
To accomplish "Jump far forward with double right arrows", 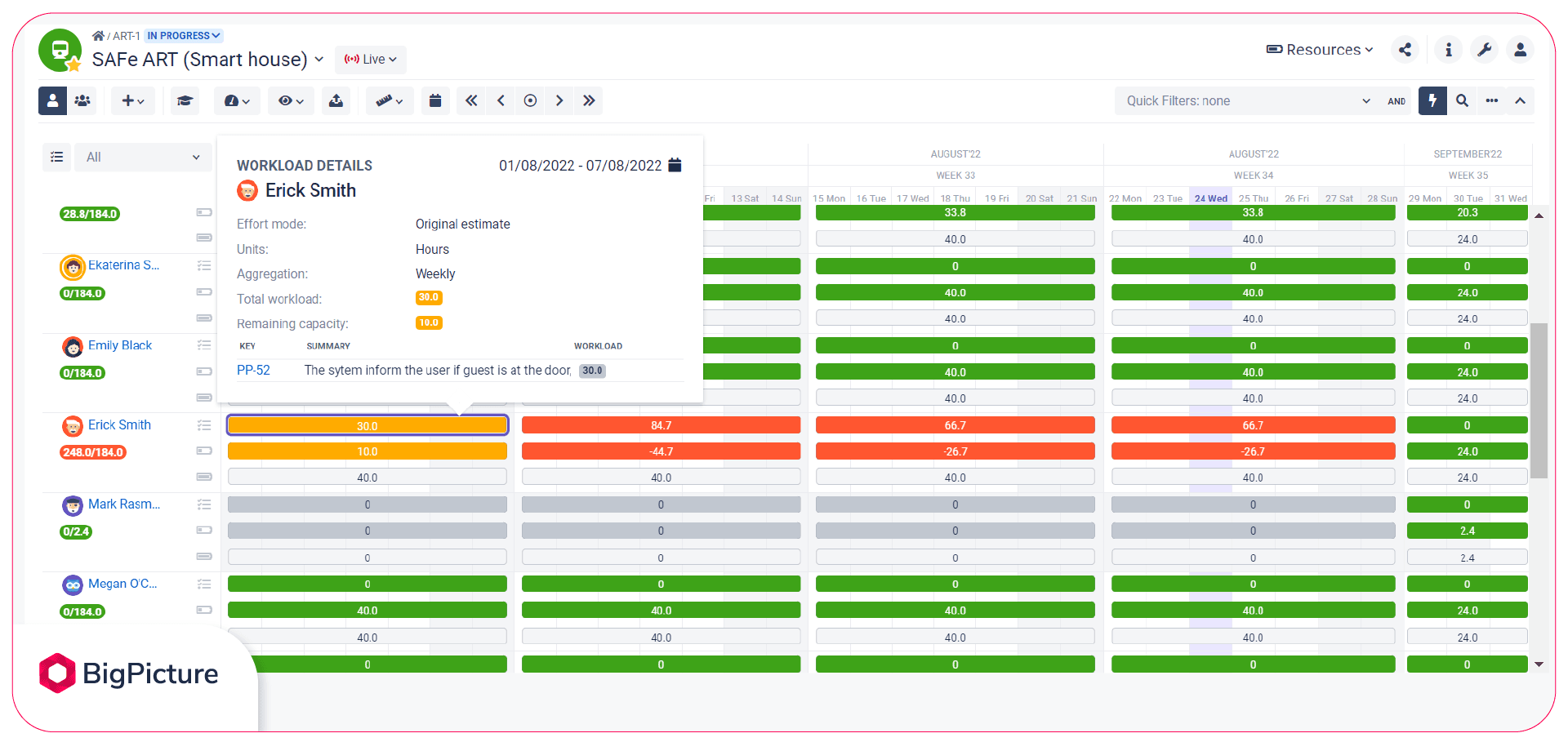I will pos(589,100).
